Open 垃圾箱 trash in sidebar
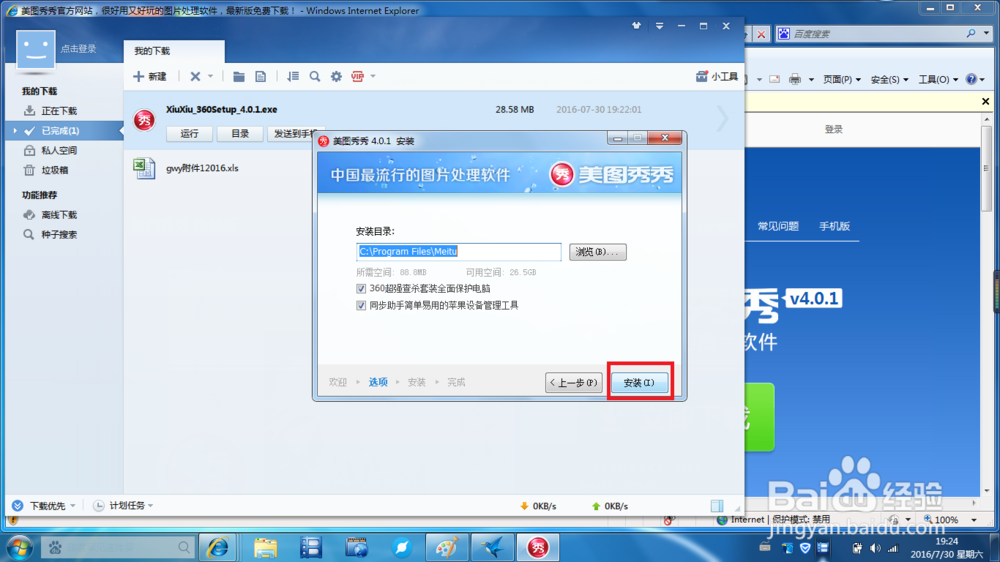1000x562 pixels. (x=54, y=170)
